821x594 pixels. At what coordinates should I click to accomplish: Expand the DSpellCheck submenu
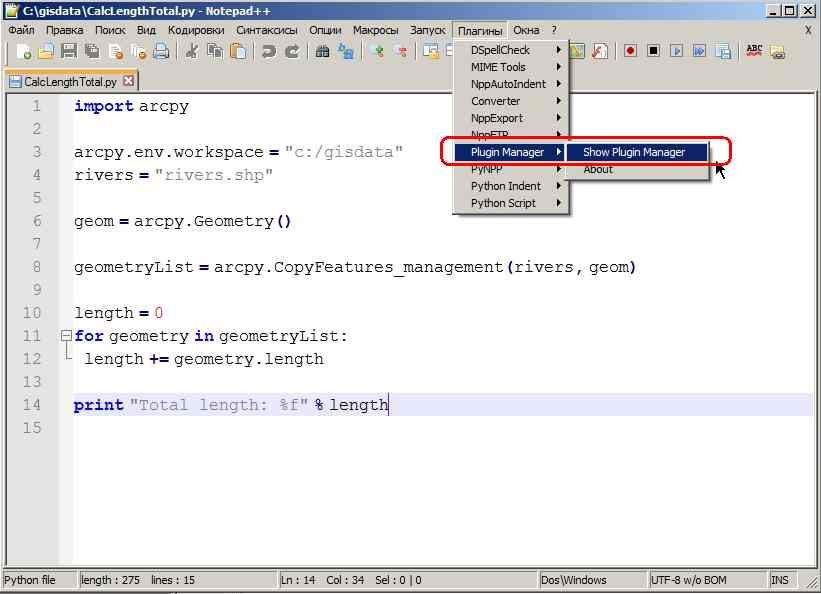point(511,50)
